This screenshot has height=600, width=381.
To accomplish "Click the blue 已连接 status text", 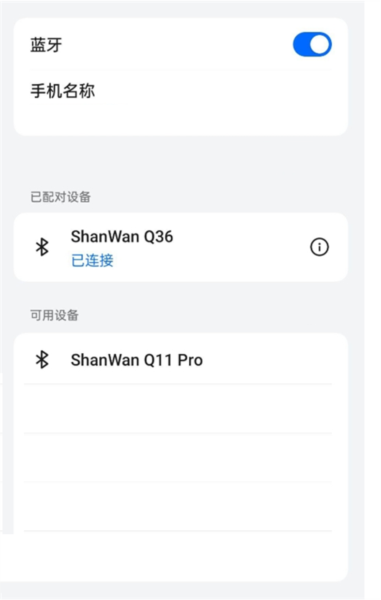I will (92, 261).
